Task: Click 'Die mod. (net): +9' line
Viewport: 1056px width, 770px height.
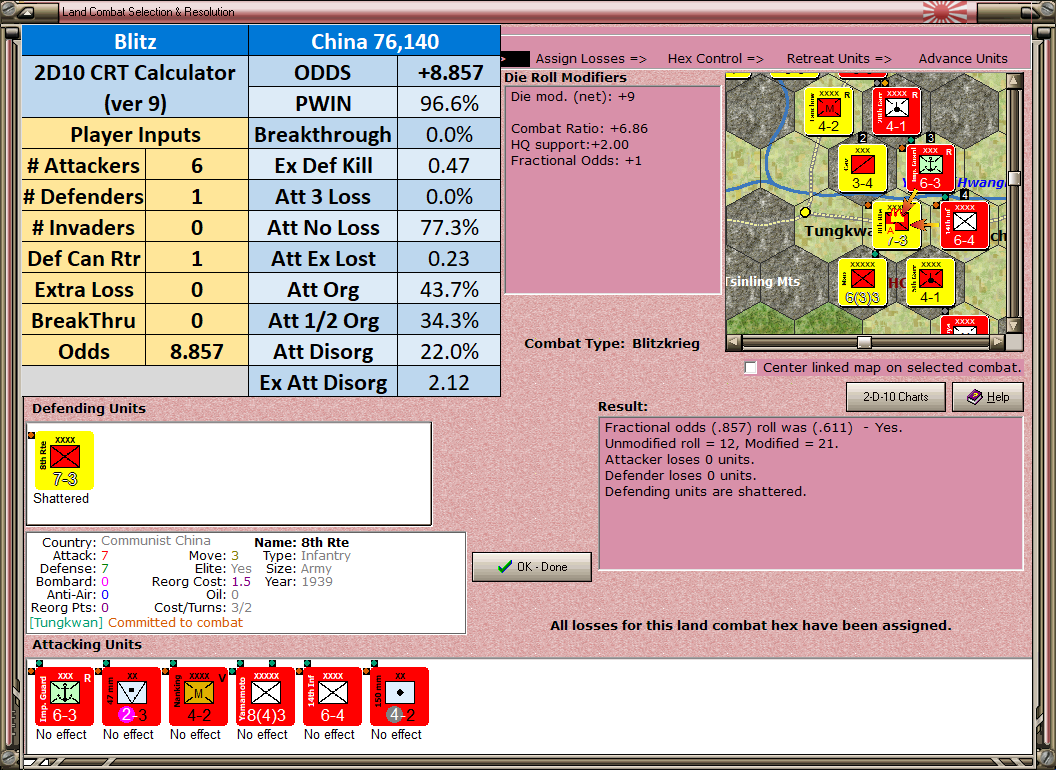Action: point(572,96)
